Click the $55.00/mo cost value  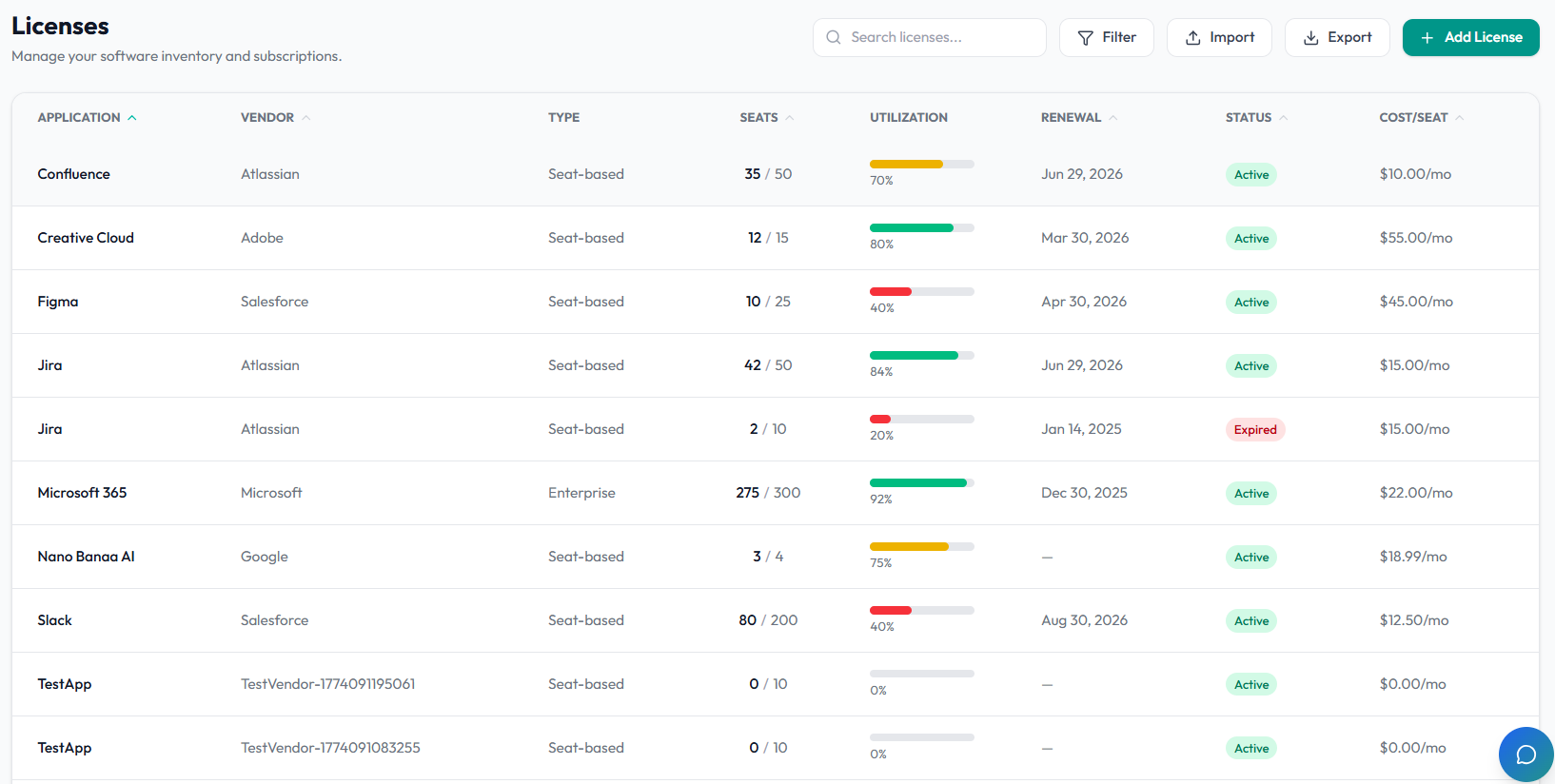1416,238
